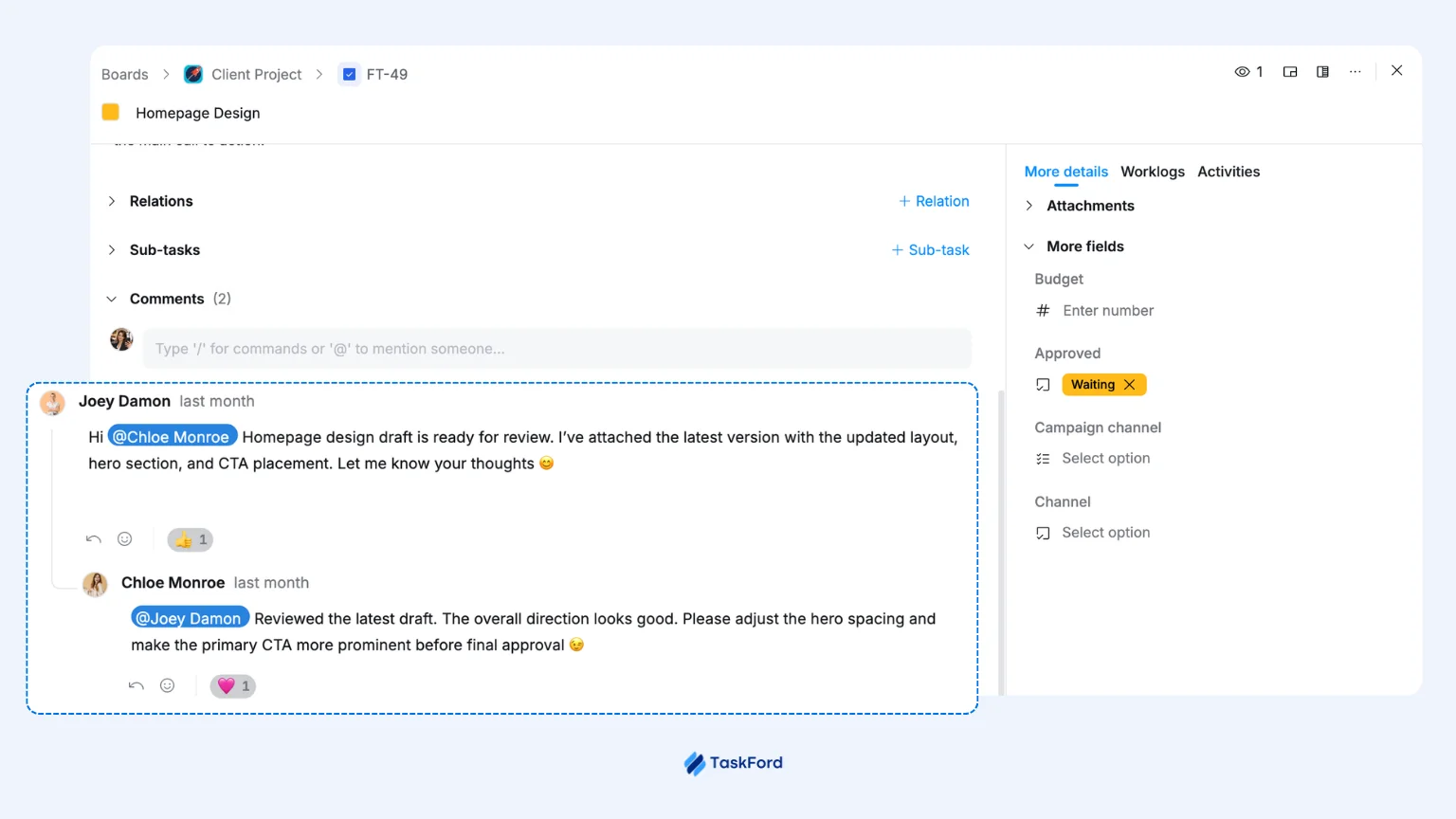Expand the Attachments section
1456x819 pixels.
(1029, 206)
